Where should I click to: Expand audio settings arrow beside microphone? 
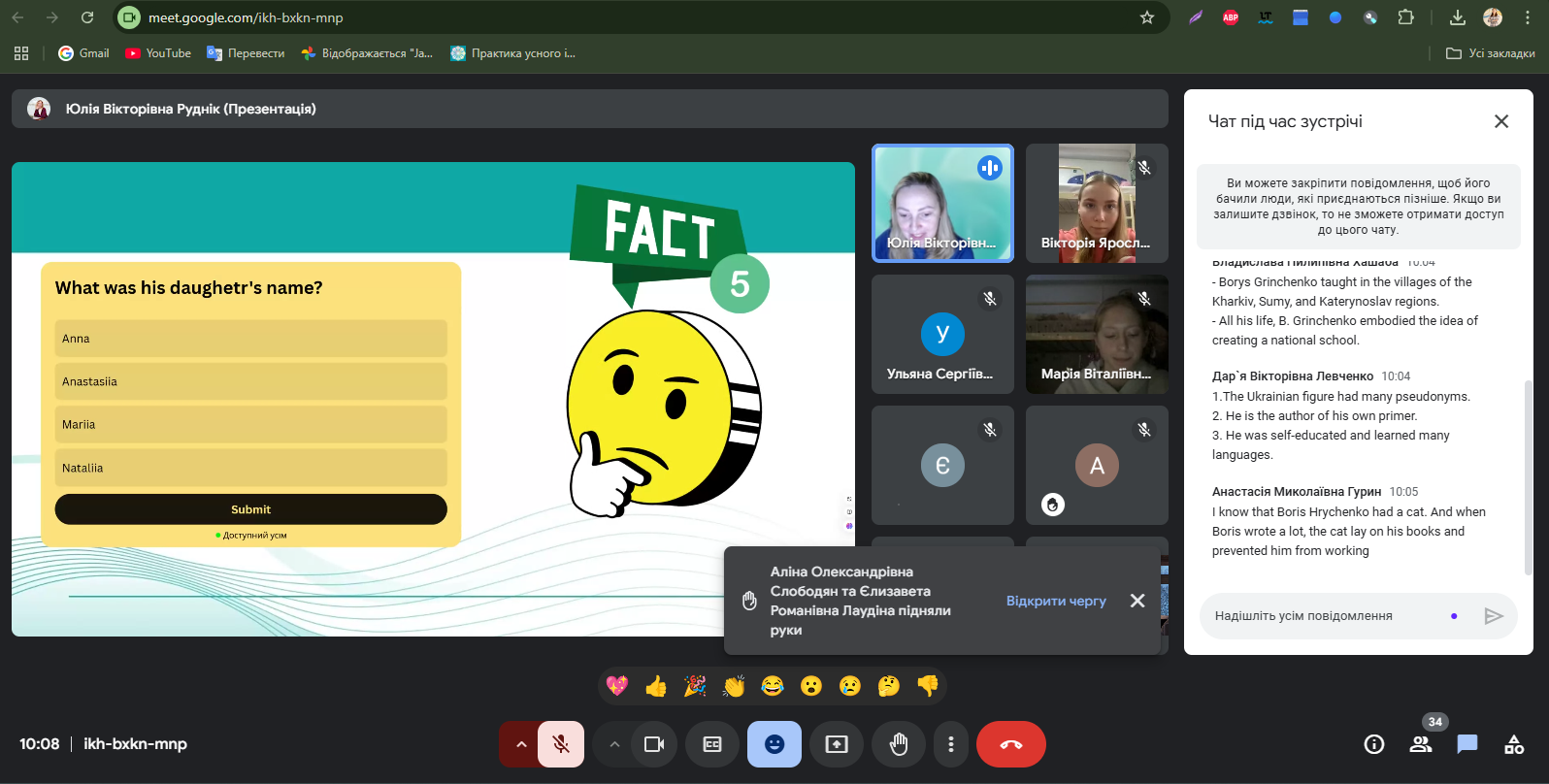[521, 744]
